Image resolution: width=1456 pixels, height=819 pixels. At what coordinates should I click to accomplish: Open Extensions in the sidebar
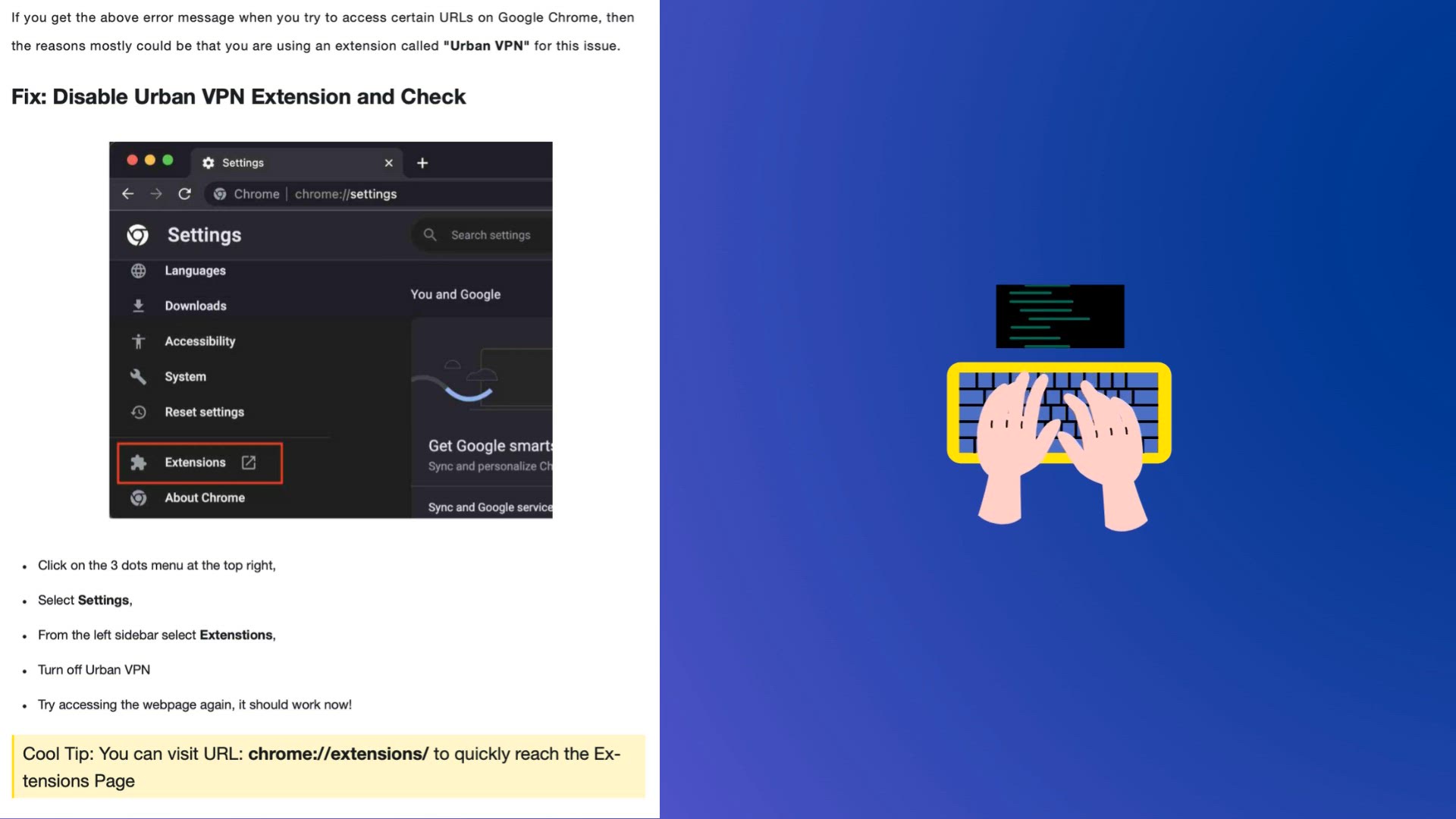click(x=195, y=463)
